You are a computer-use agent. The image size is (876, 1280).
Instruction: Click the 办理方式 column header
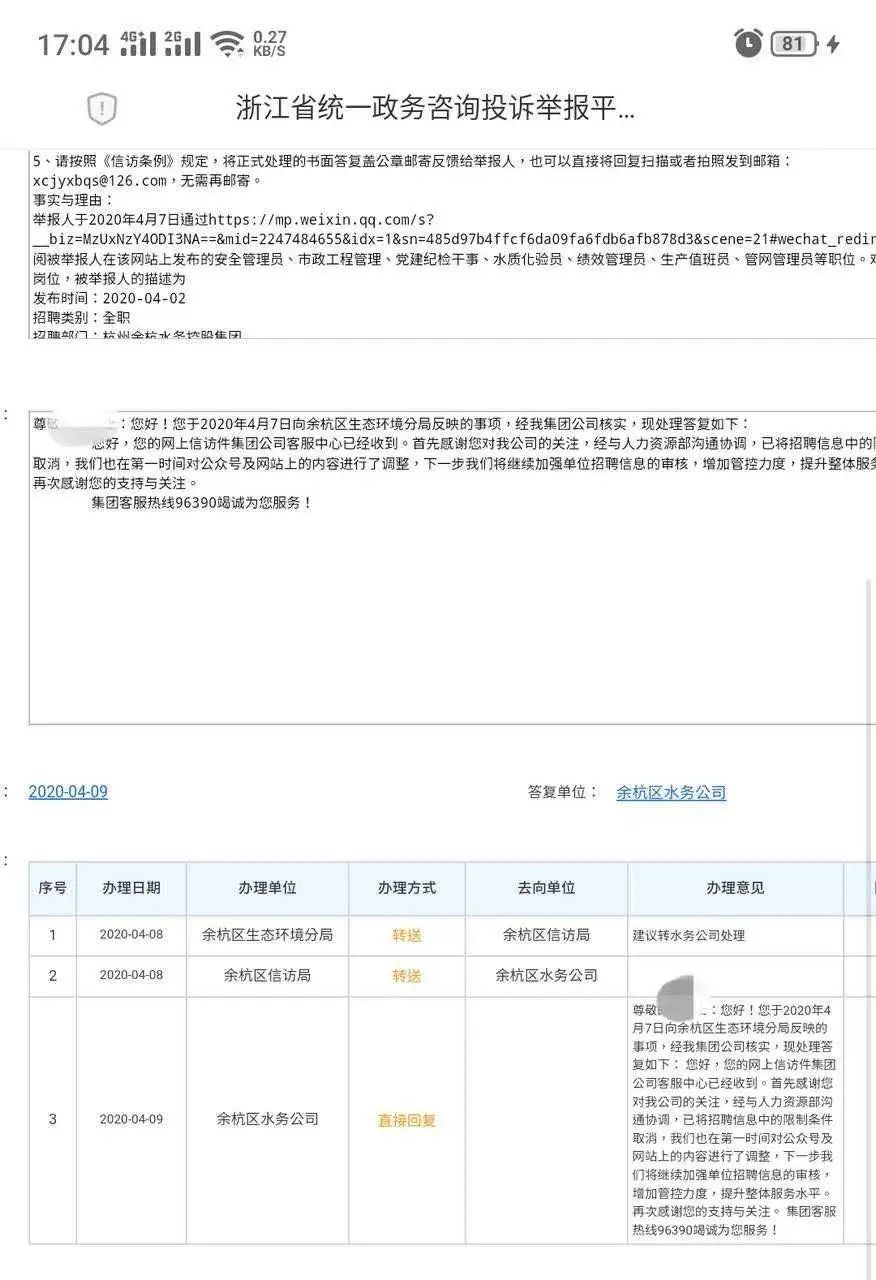(407, 888)
